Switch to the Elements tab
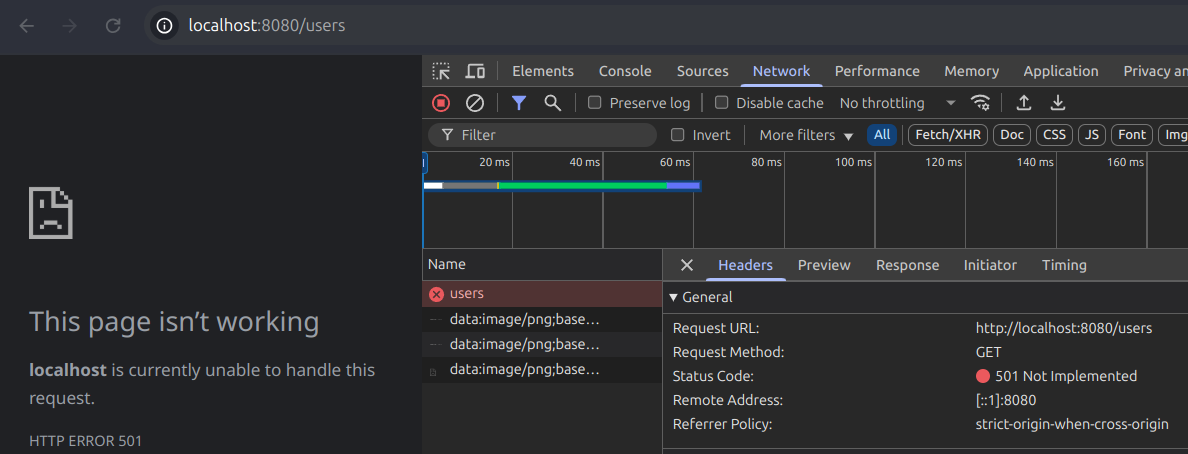Viewport: 1188px width, 454px height. [542, 71]
